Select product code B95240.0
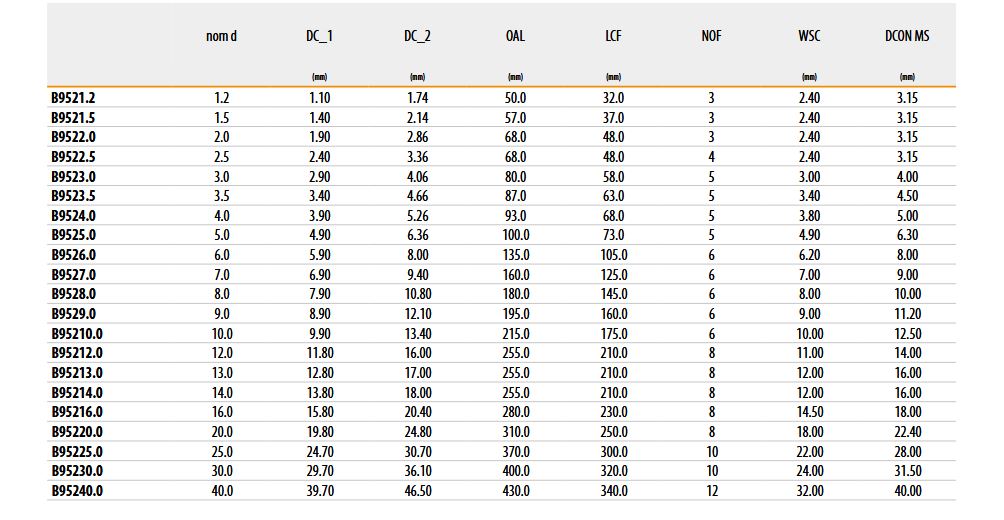 click(77, 491)
